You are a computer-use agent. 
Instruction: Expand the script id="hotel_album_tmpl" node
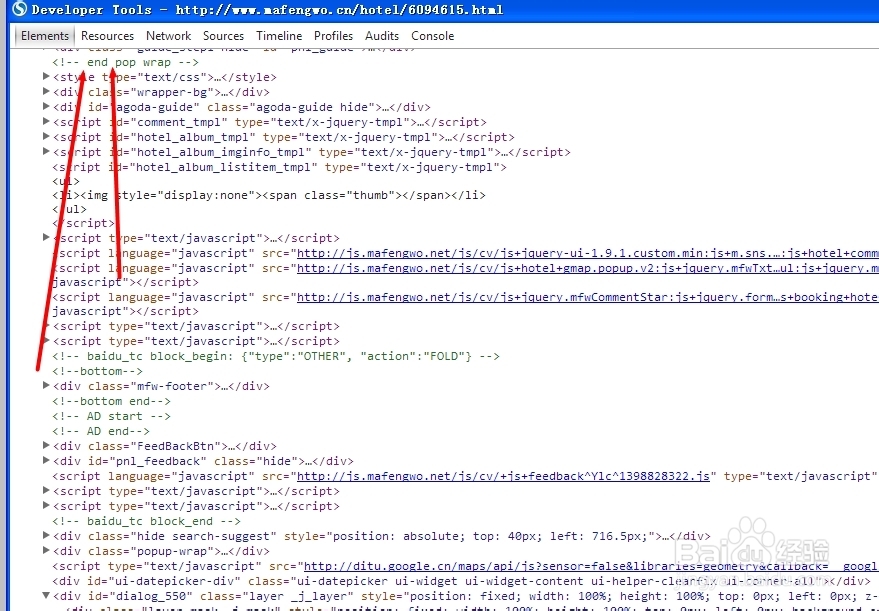click(x=47, y=136)
